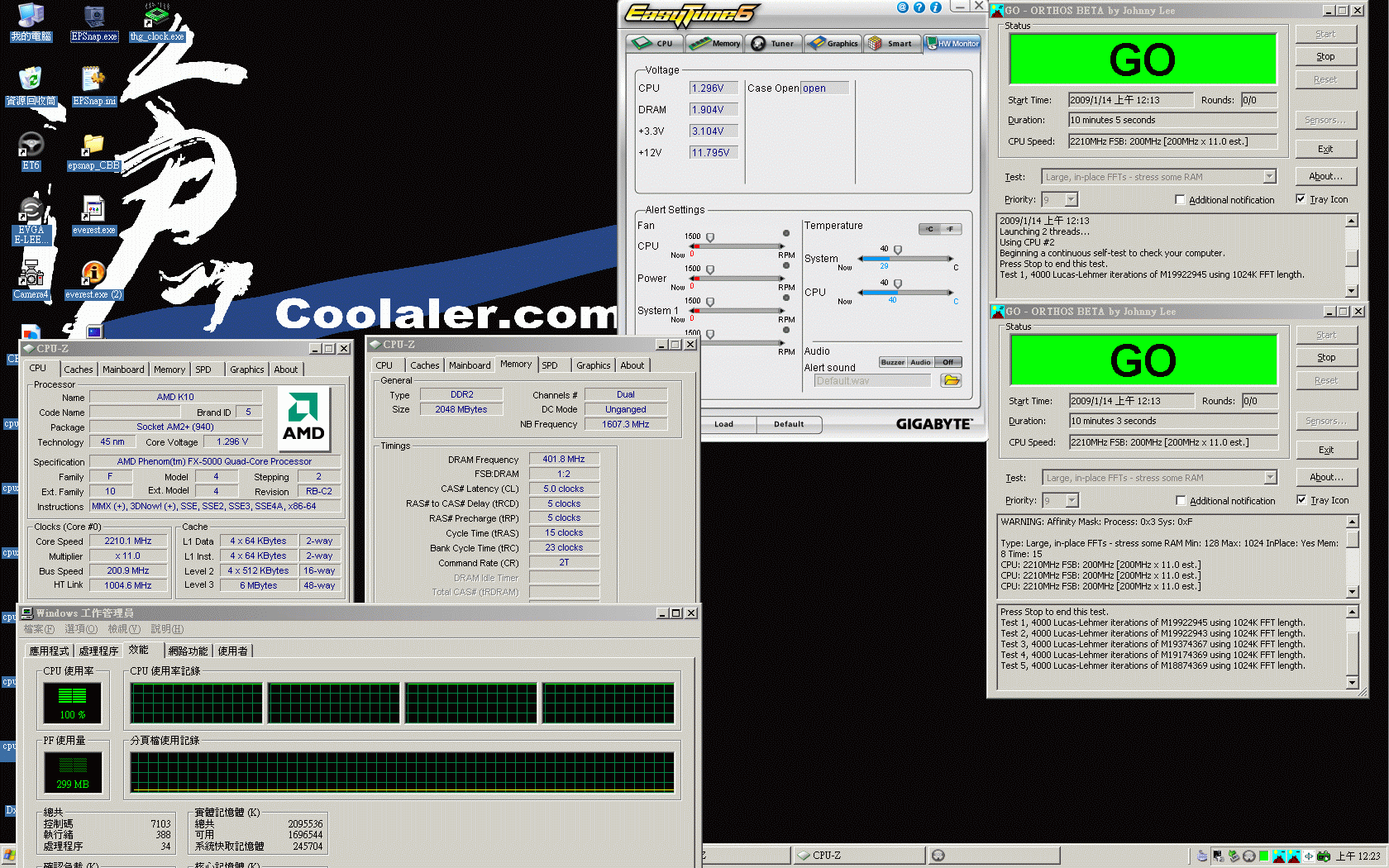Switch to Networking (網路功能) tab in Task Manager
This screenshot has width=1389, height=868.
(x=189, y=651)
